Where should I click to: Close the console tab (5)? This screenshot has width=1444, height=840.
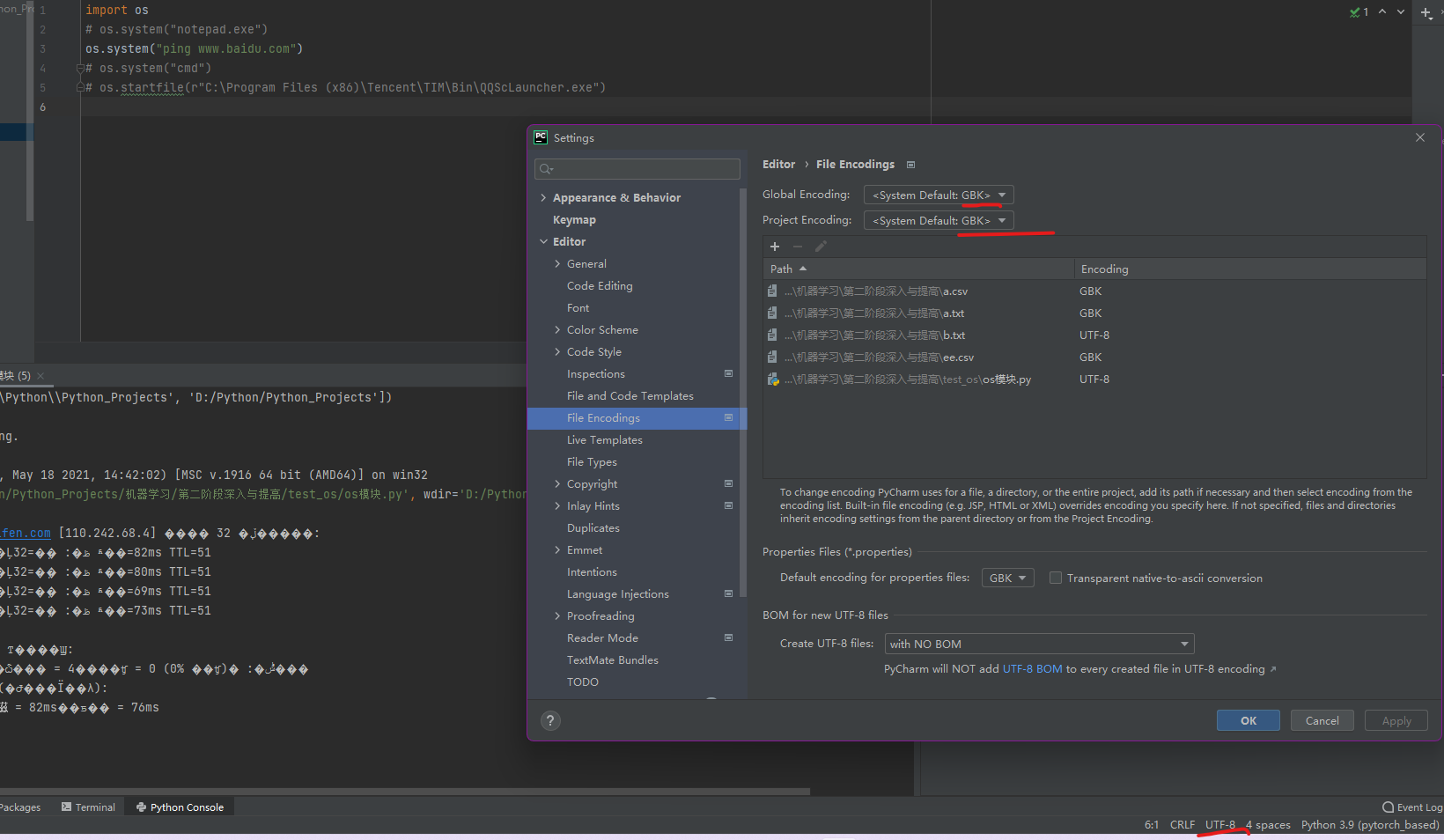point(41,376)
